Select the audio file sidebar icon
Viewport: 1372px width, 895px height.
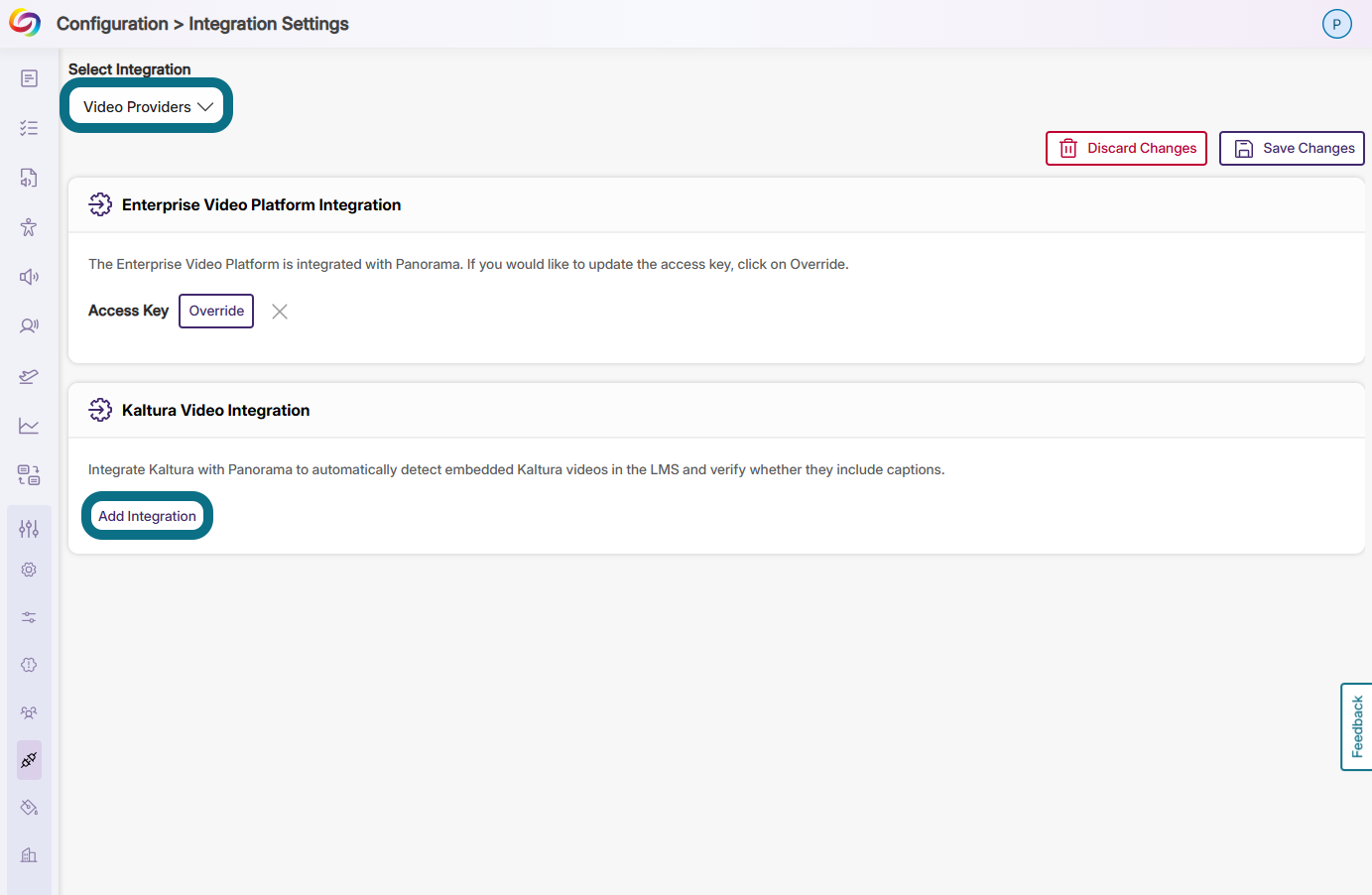point(29,178)
